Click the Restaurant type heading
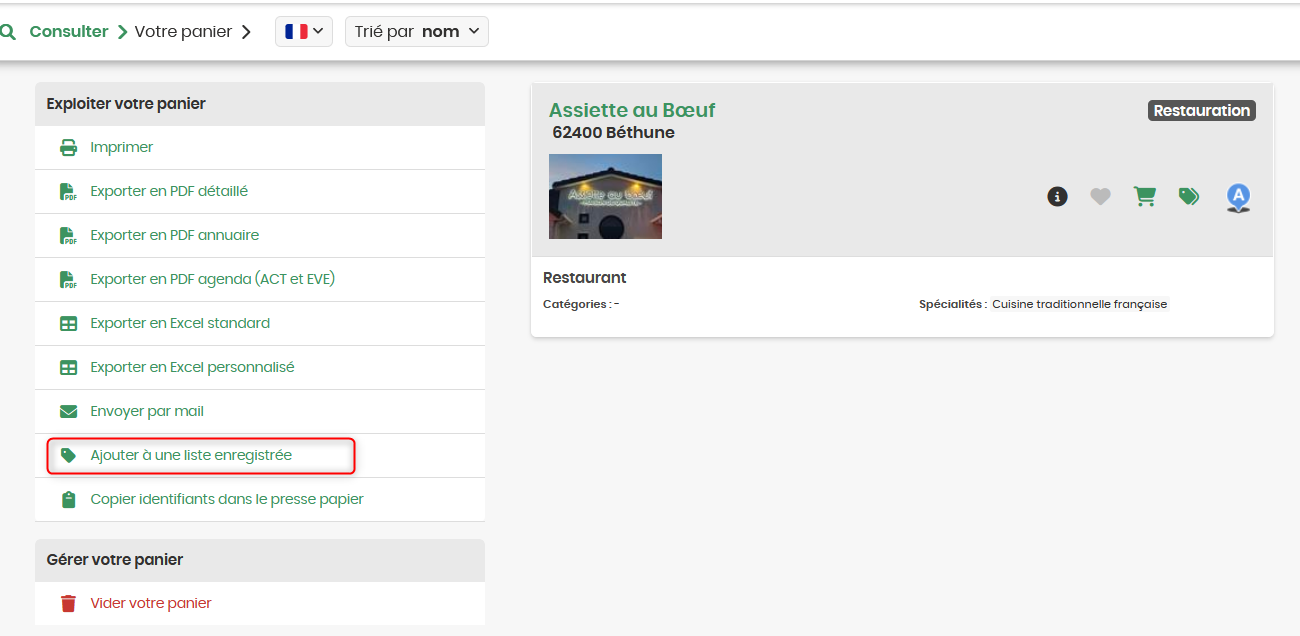 click(x=585, y=278)
